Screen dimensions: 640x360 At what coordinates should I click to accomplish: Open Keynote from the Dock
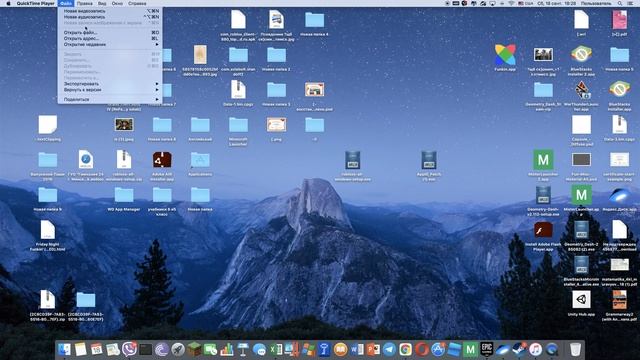tap(243, 349)
